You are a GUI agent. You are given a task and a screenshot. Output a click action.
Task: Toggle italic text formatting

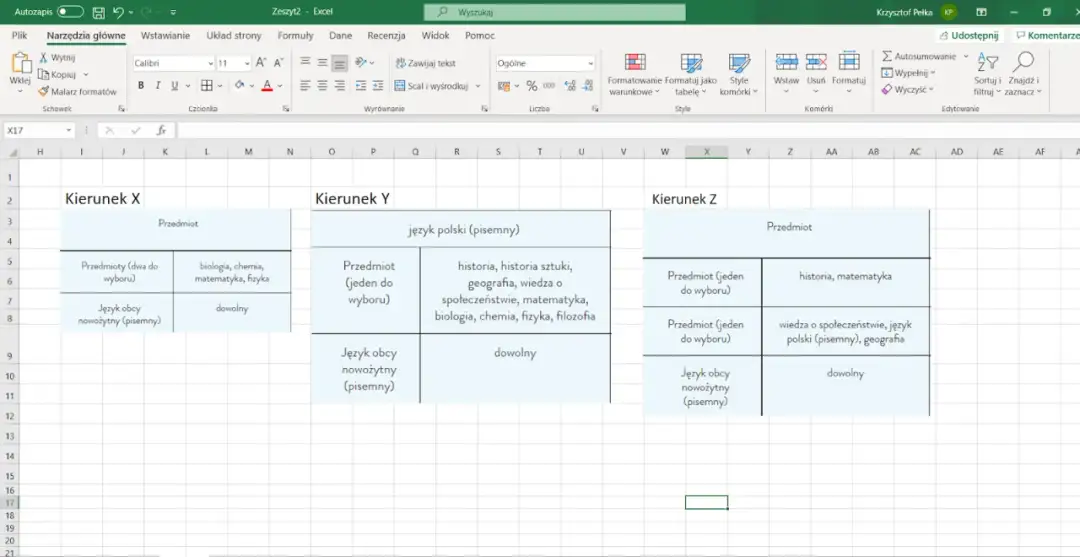point(157,86)
